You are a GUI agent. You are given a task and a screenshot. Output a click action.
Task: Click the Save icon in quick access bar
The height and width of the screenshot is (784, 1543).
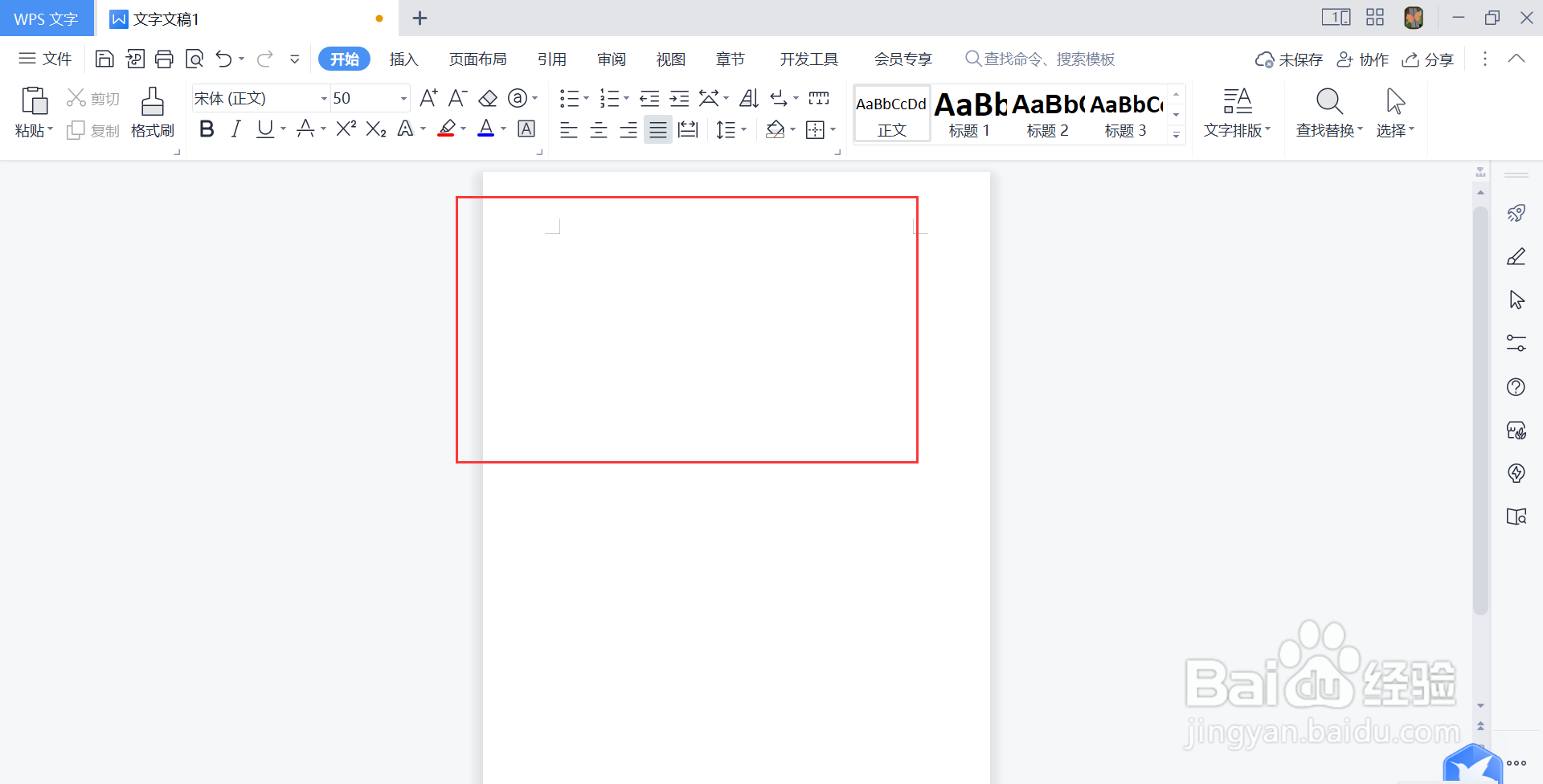(104, 59)
